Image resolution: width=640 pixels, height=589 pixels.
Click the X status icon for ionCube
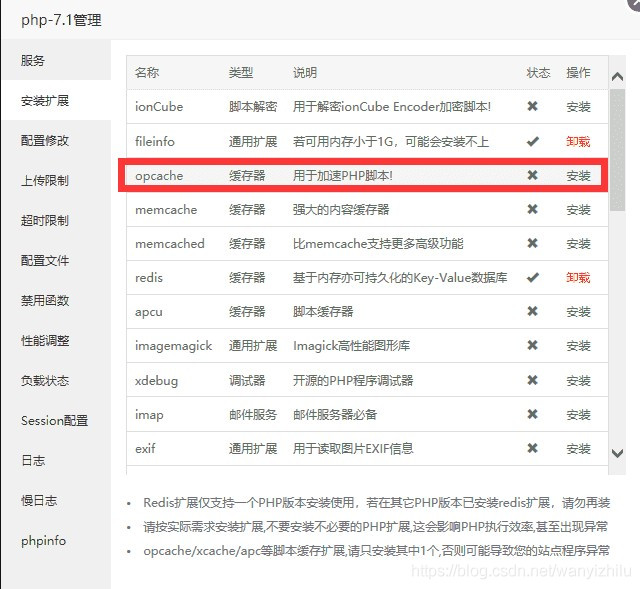tap(532, 107)
